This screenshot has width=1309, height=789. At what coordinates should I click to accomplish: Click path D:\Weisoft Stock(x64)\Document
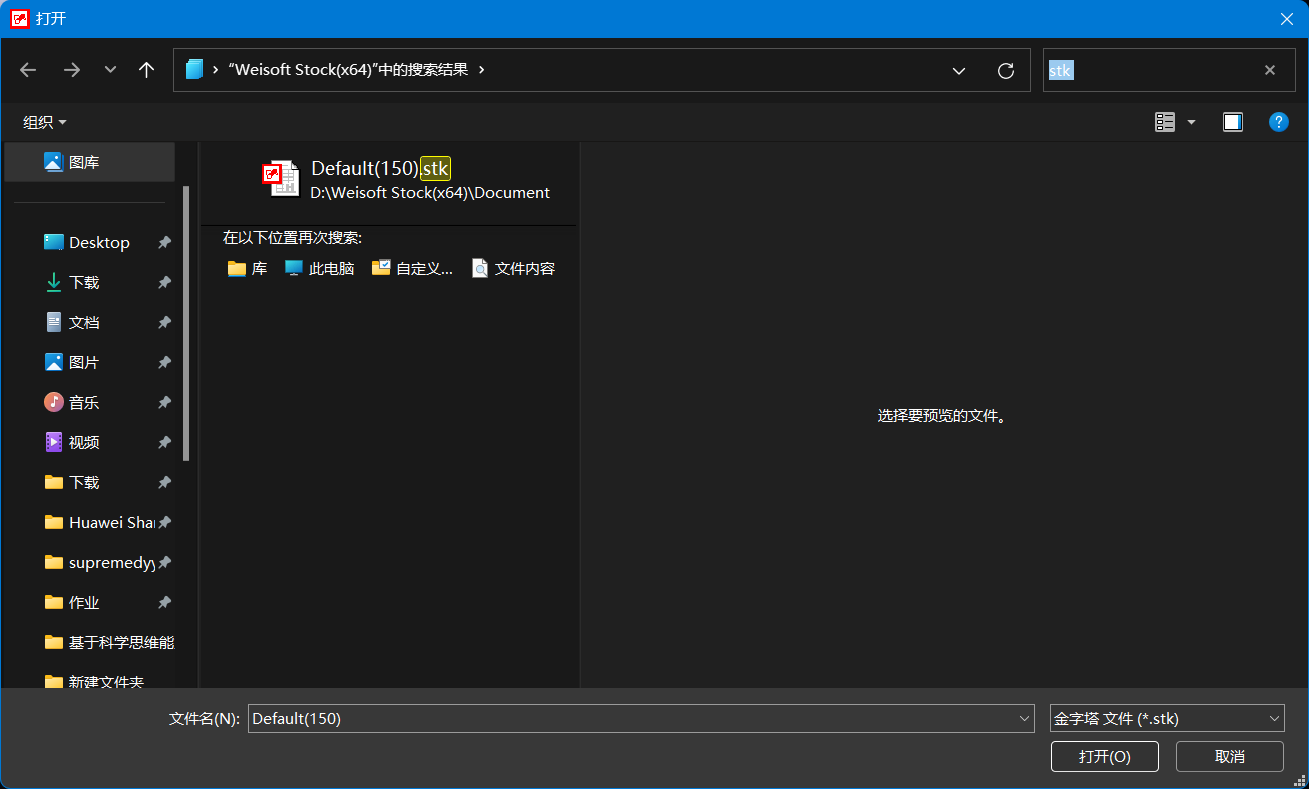pos(430,193)
